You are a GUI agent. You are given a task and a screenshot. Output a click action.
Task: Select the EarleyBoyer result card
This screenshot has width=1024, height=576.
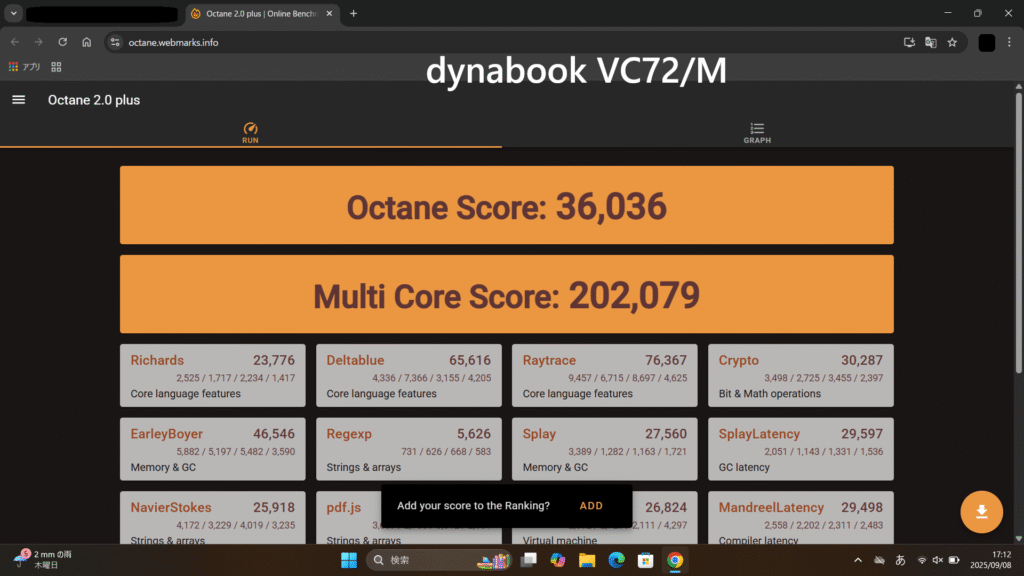pos(212,449)
